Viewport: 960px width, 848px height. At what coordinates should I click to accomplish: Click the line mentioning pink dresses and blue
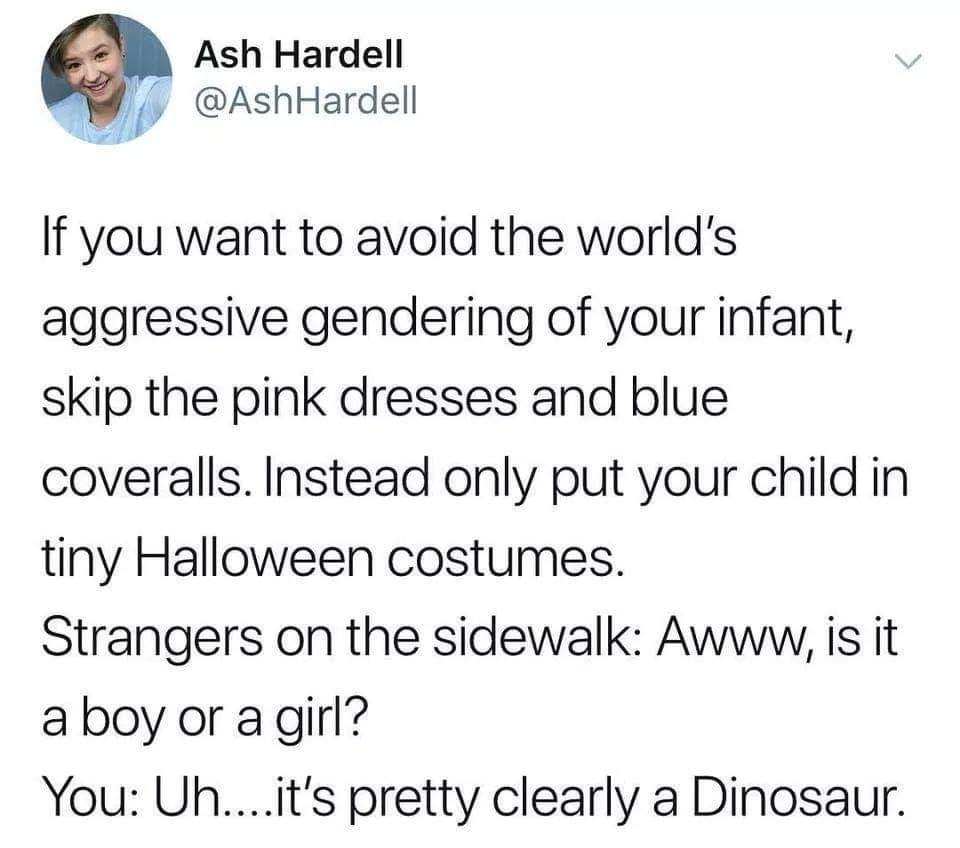click(x=385, y=400)
